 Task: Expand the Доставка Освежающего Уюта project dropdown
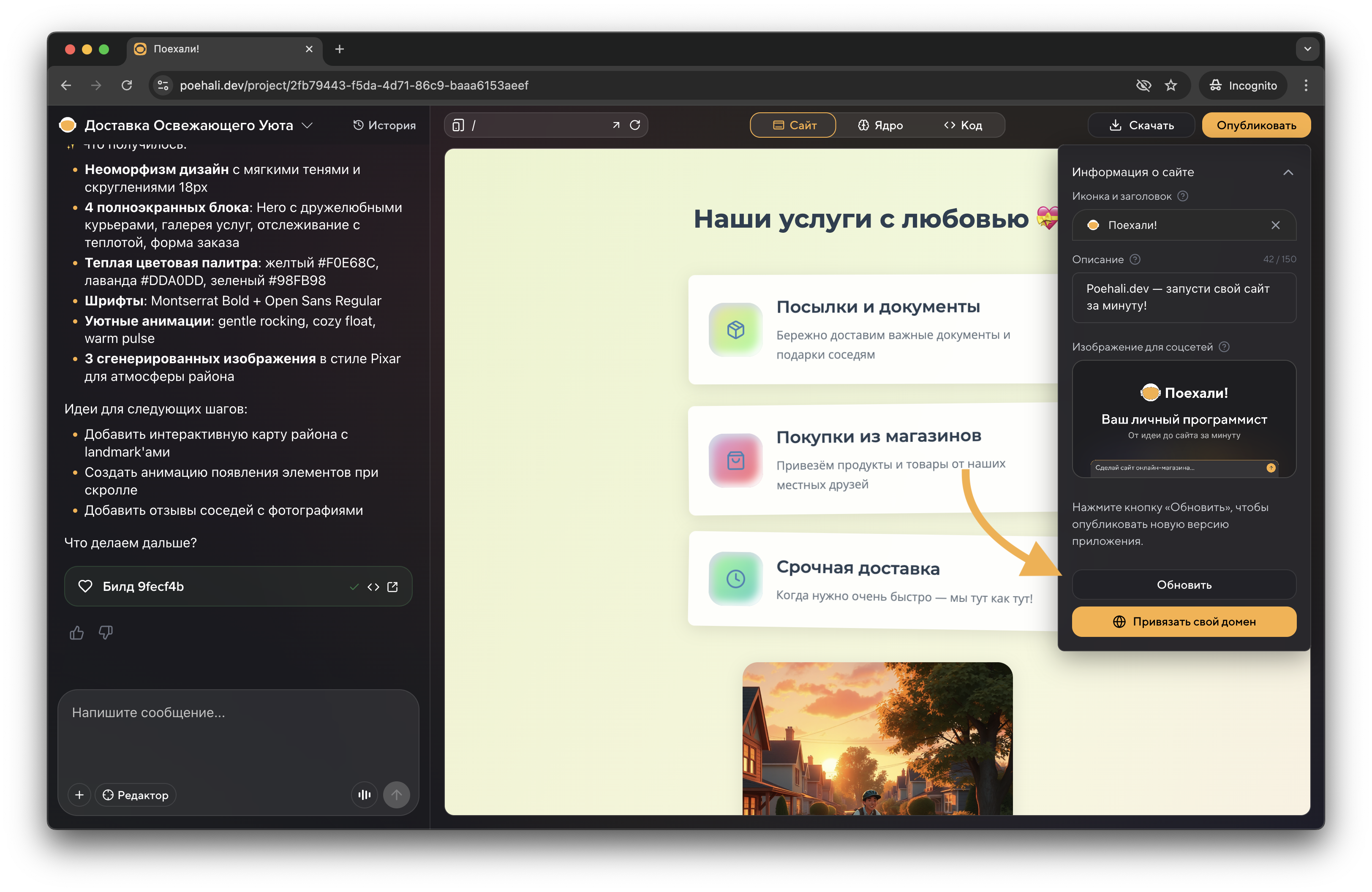308,125
